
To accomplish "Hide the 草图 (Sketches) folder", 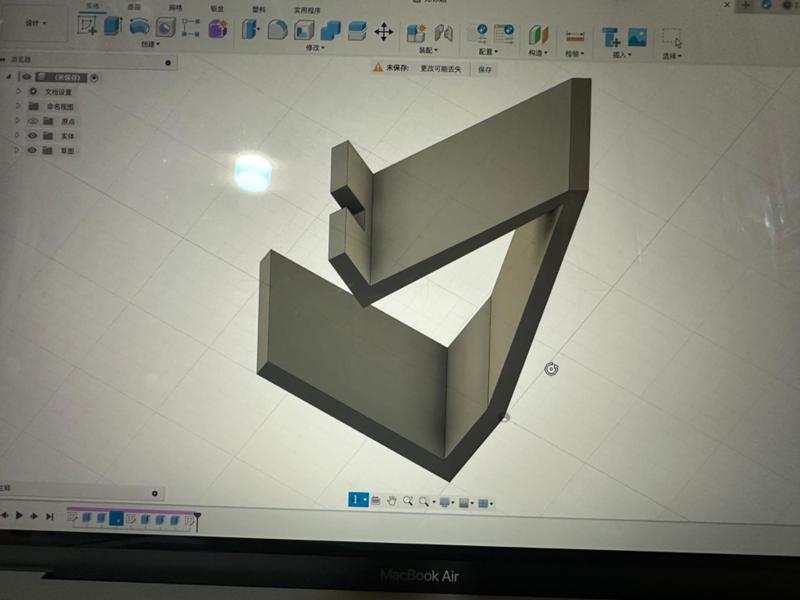I will click(x=33, y=150).
